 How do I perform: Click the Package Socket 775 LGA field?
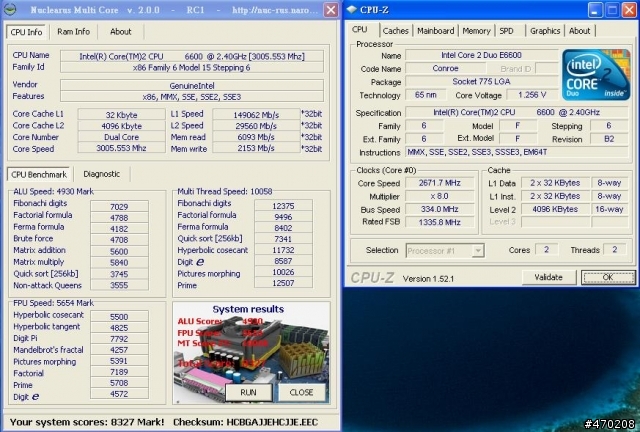[x=481, y=82]
